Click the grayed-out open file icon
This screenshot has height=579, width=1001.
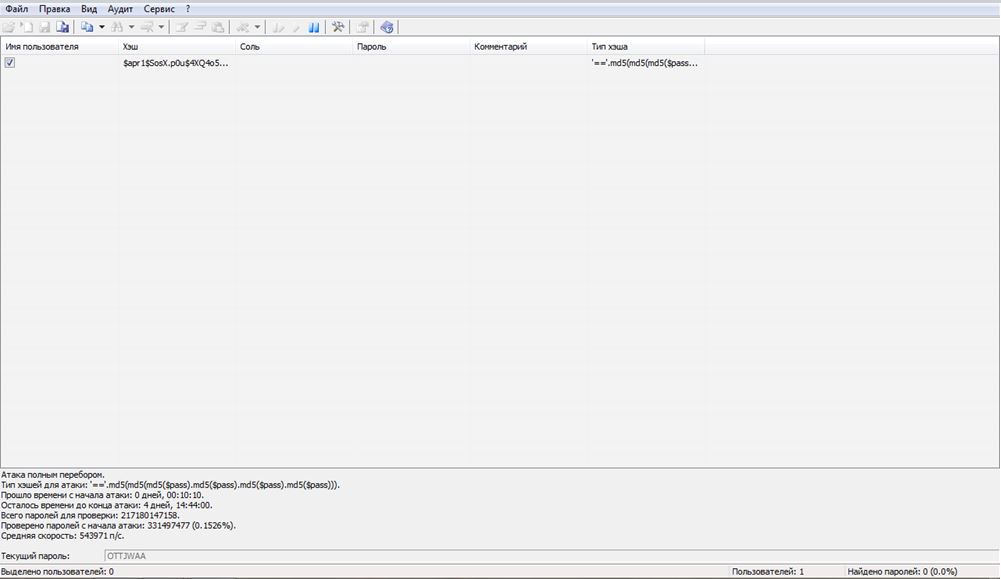[x=11, y=27]
